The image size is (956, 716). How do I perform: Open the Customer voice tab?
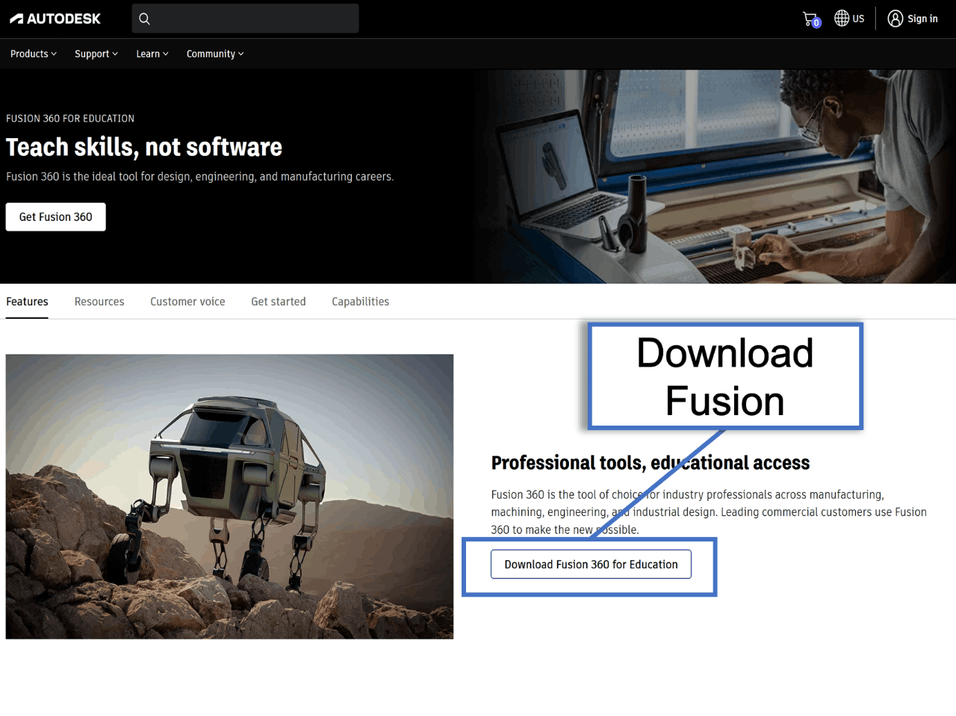[187, 301]
